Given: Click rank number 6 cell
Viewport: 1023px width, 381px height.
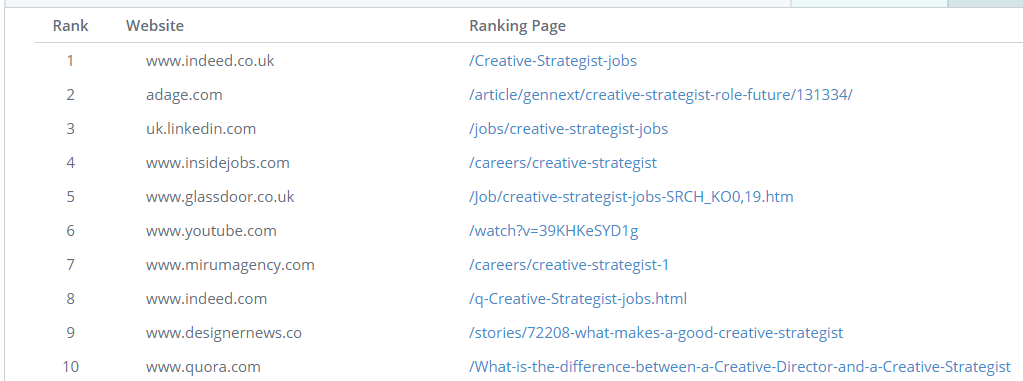Looking at the screenshot, I should (70, 231).
